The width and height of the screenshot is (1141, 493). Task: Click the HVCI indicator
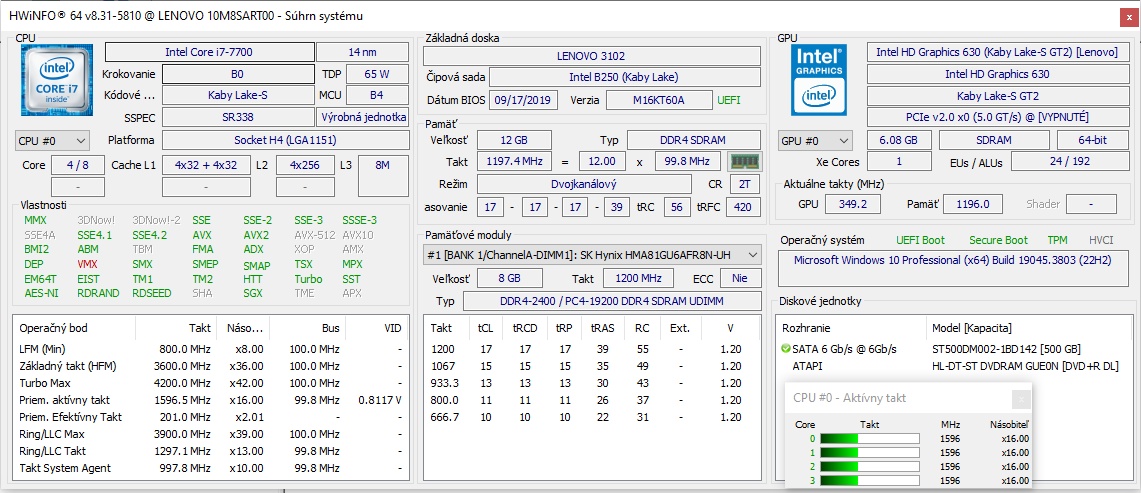tap(1100, 240)
